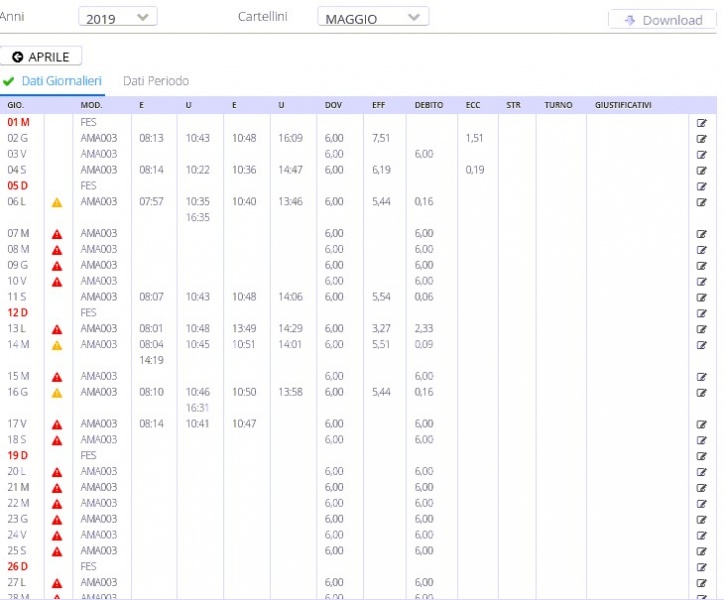This screenshot has width=724, height=600.
Task: Click the DEBITO column header
Action: [430, 105]
